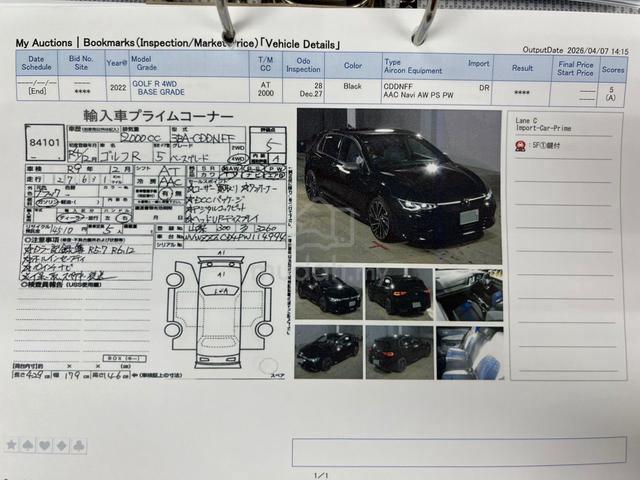This screenshot has width=640, height=480.
Task: Open the My Auctions breadcrumb
Action: 44,43
